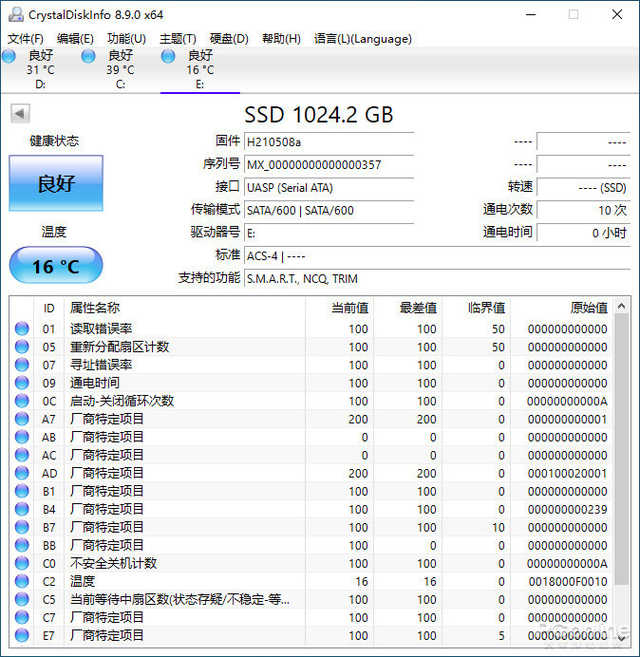Click status orb in row 09 通电时间
The image size is (640, 657).
click(22, 383)
